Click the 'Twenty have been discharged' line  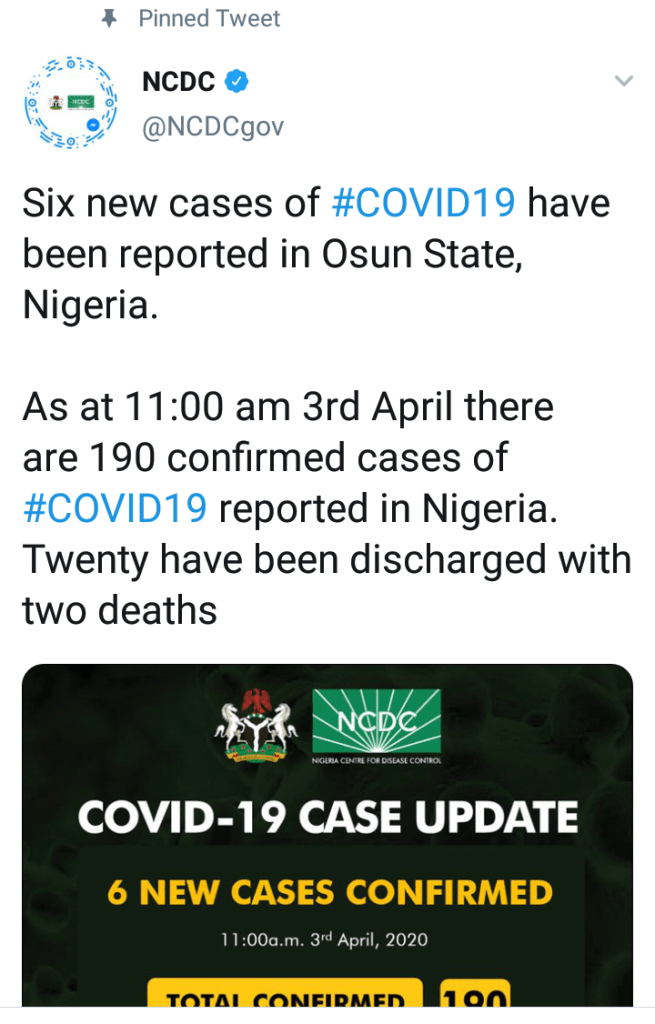(326, 559)
